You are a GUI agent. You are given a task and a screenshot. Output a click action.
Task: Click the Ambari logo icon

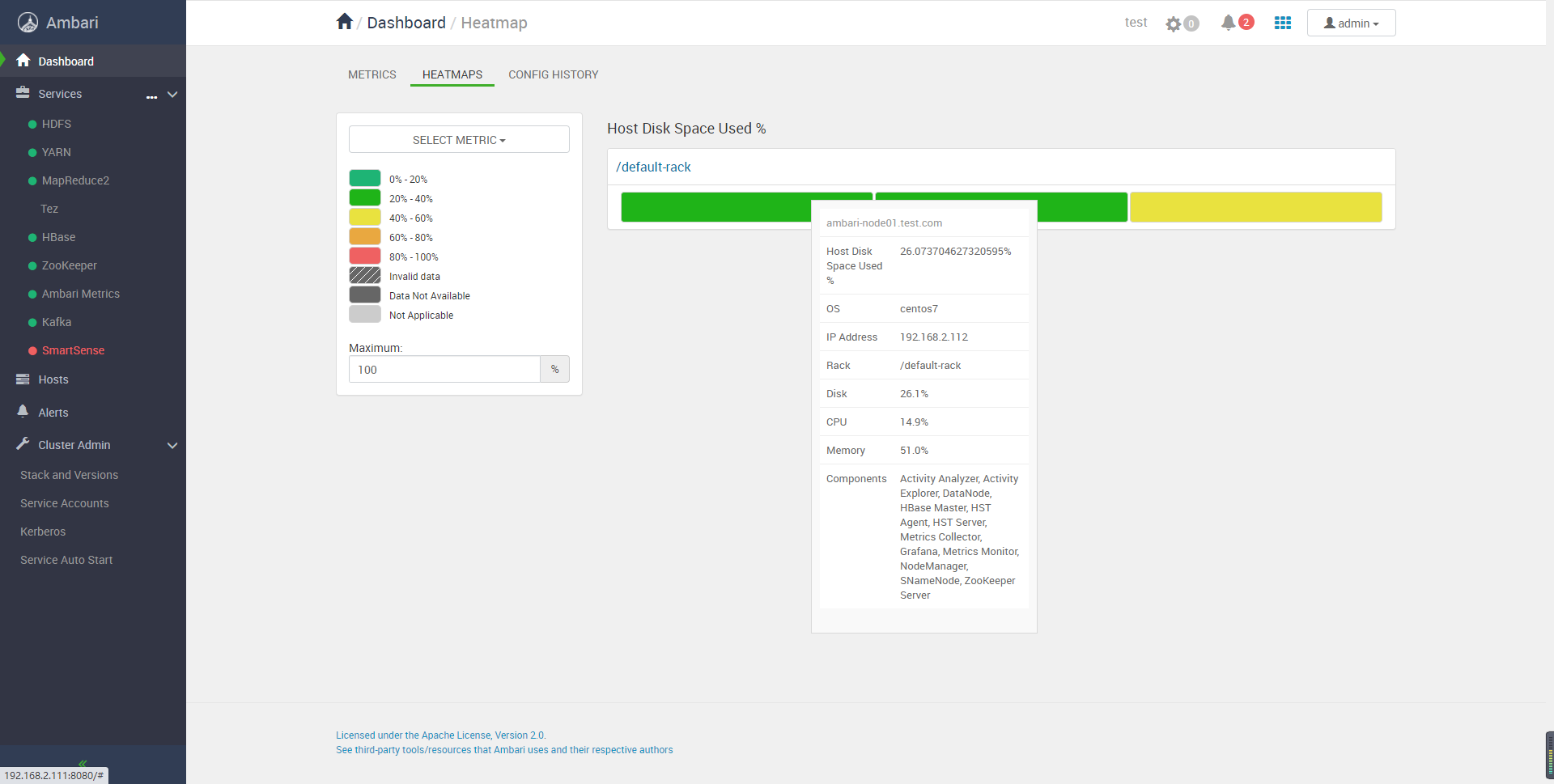28,23
